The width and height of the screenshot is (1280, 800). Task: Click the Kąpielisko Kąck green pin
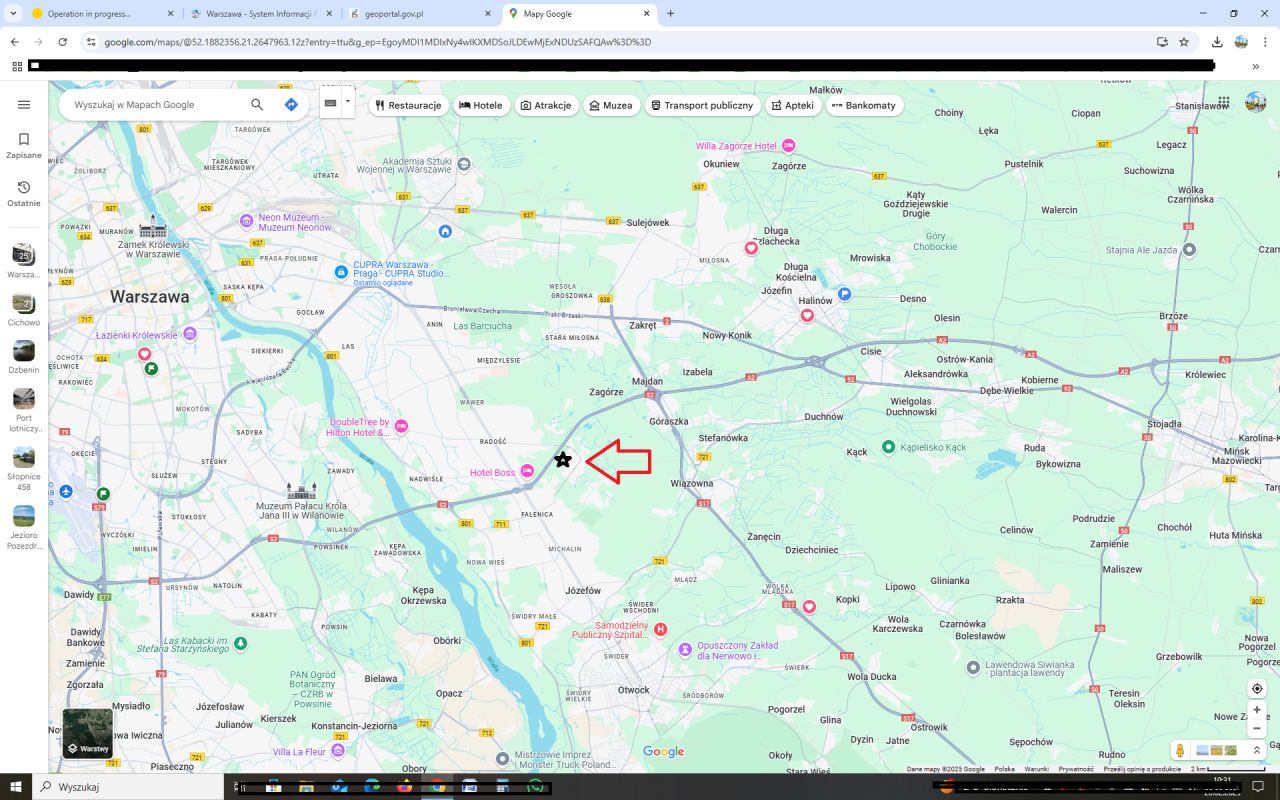tap(888, 446)
